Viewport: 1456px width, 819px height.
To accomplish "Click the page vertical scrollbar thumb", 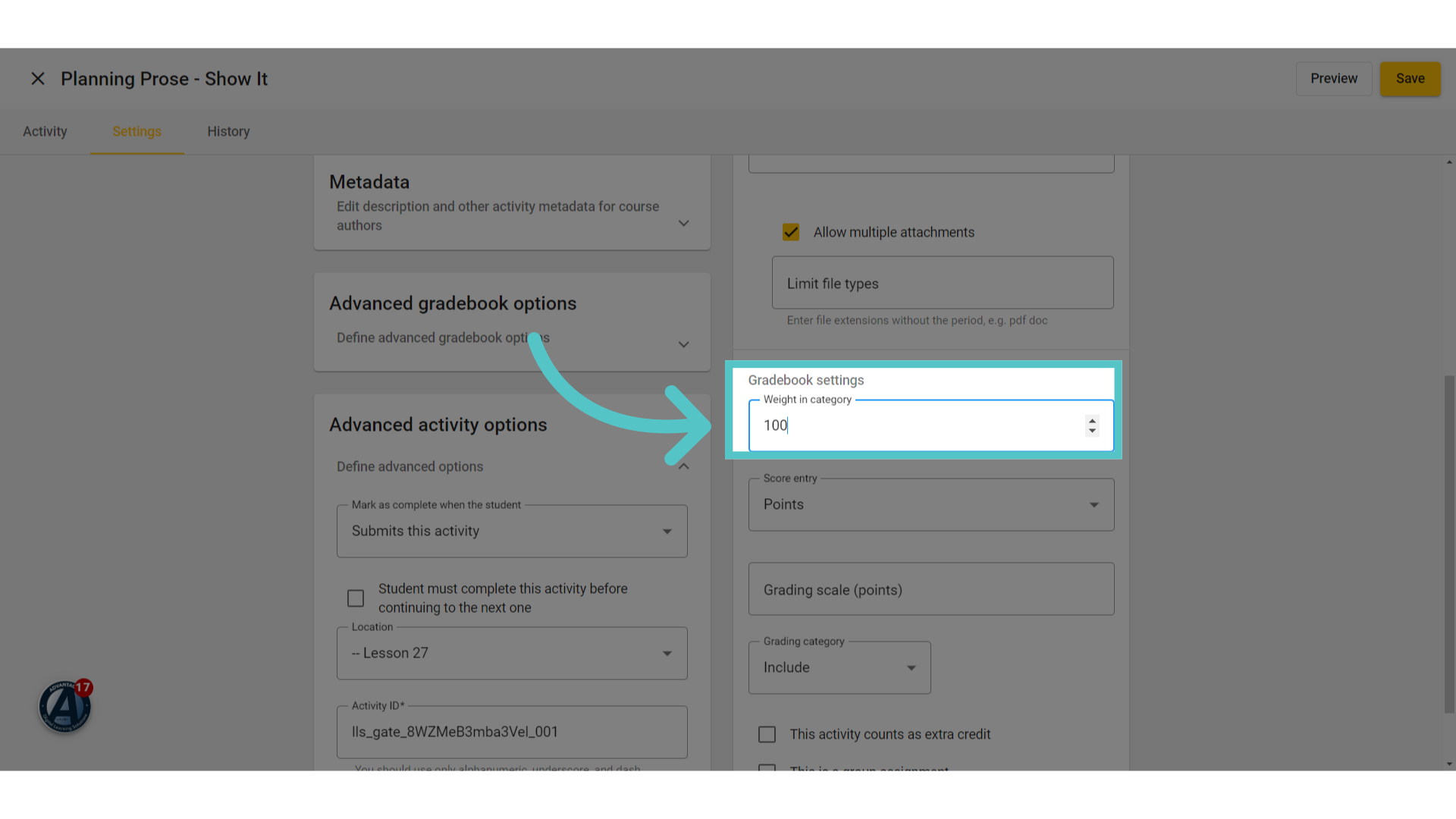I will [x=1449, y=544].
